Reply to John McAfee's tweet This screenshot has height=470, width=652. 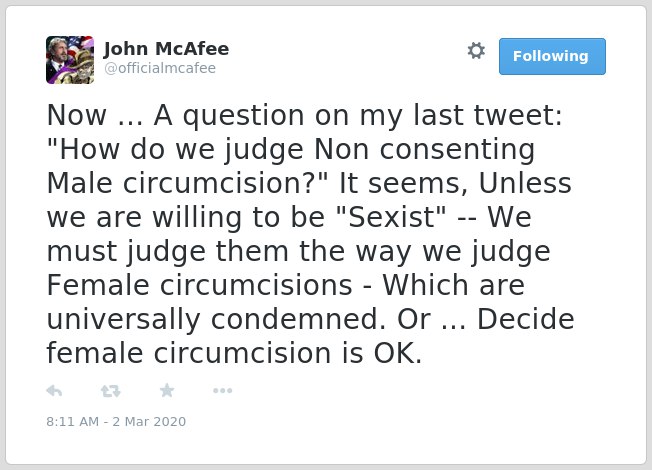[x=54, y=391]
